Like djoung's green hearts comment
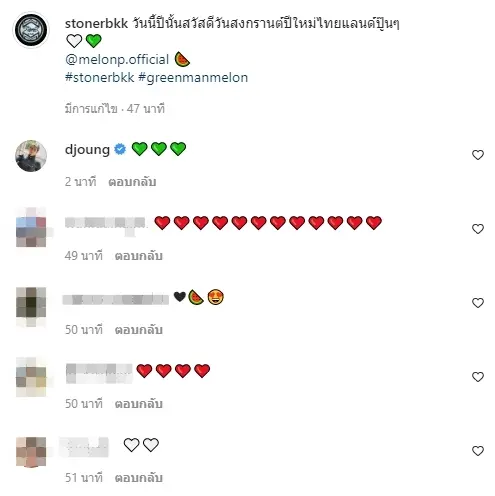 [478, 155]
